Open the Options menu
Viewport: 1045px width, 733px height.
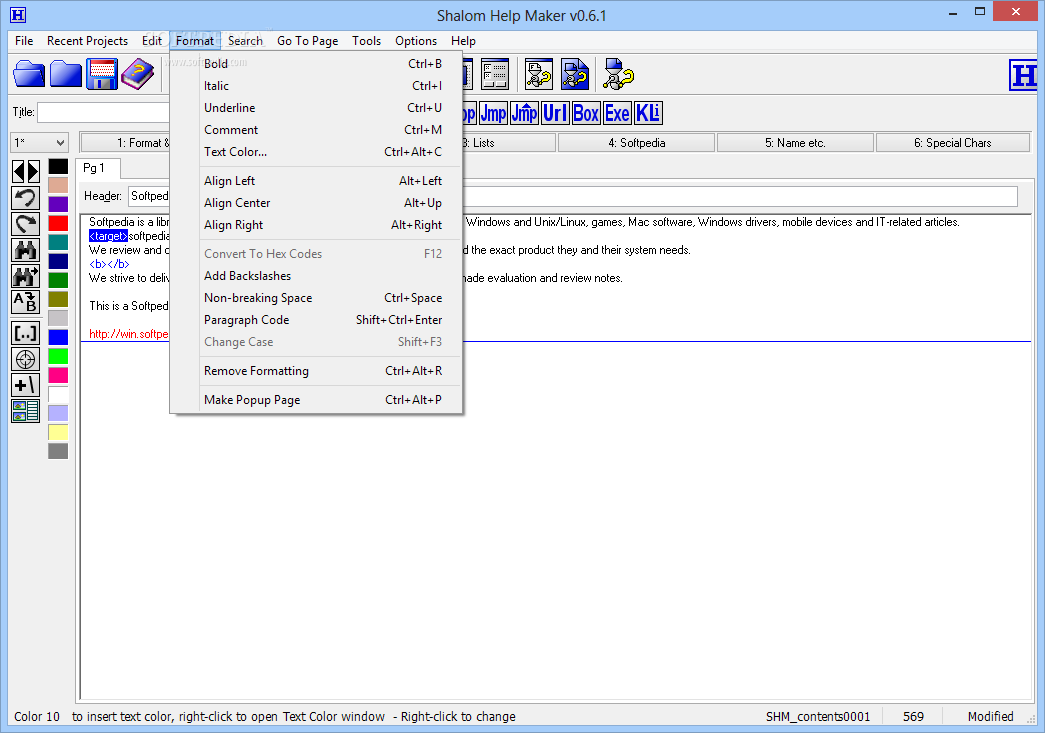[416, 41]
